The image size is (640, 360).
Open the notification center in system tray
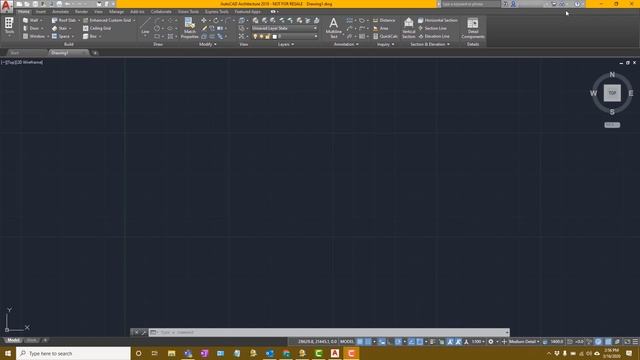[x=629, y=353]
